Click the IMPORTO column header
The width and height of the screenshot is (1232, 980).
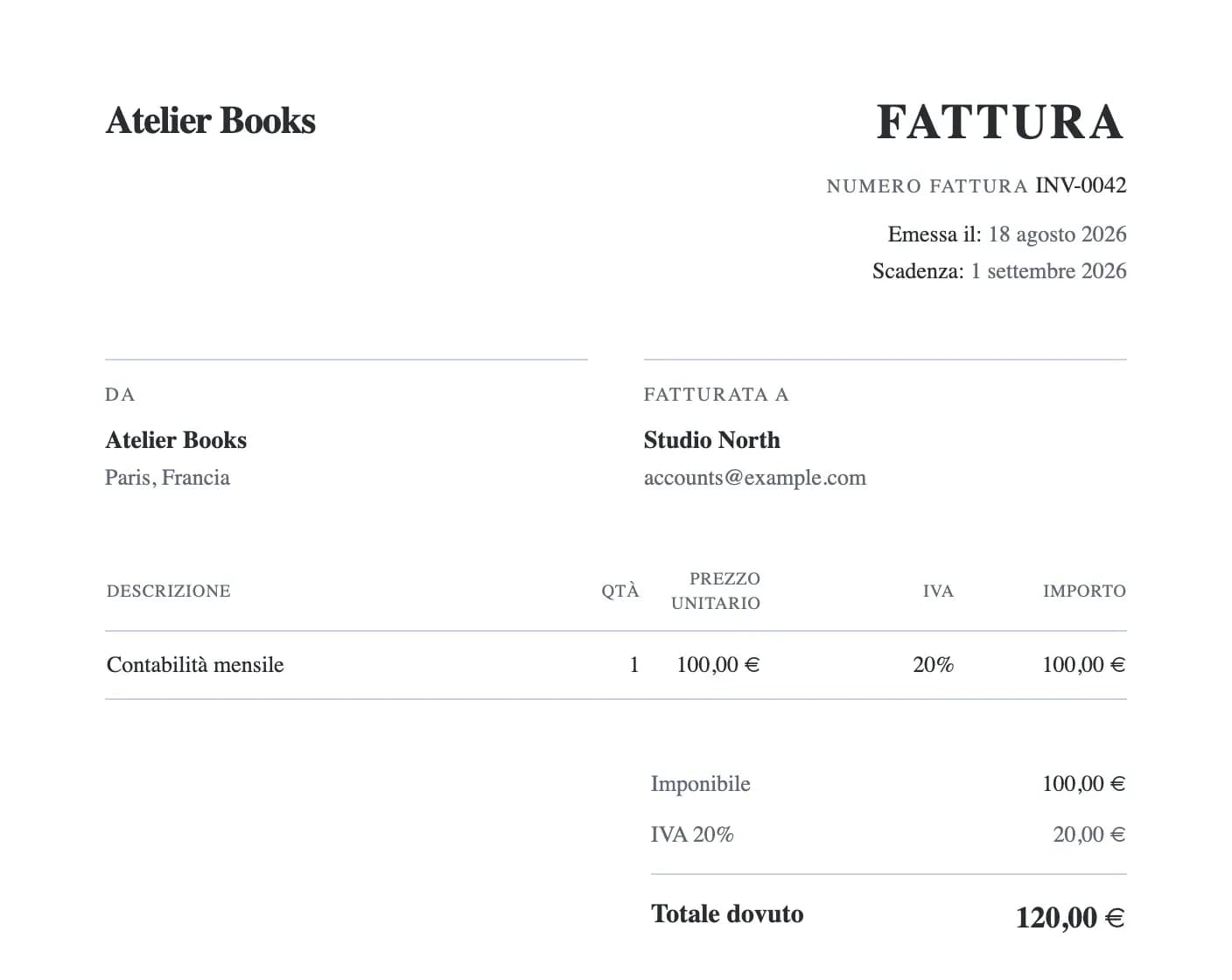[1084, 591]
